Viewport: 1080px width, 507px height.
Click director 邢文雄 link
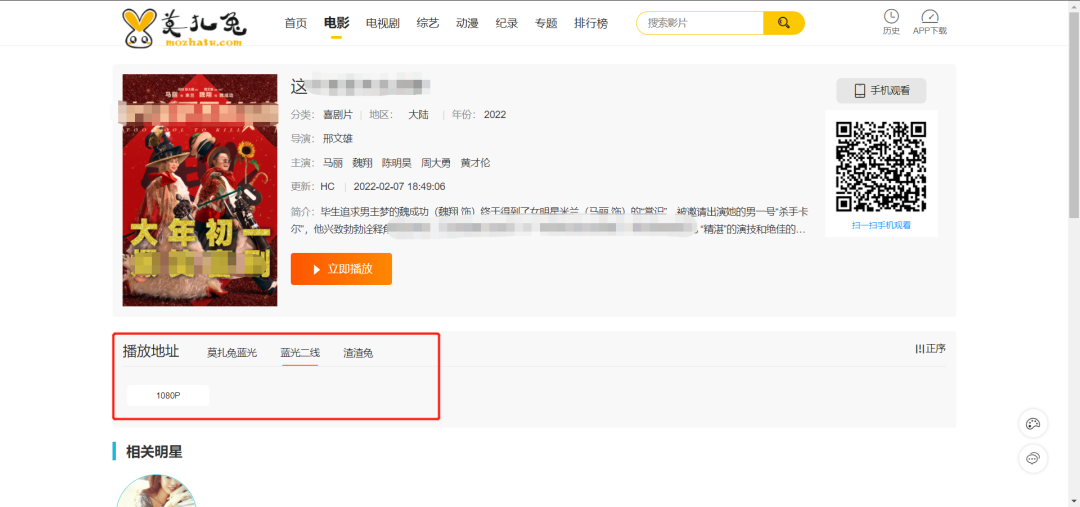(338, 138)
